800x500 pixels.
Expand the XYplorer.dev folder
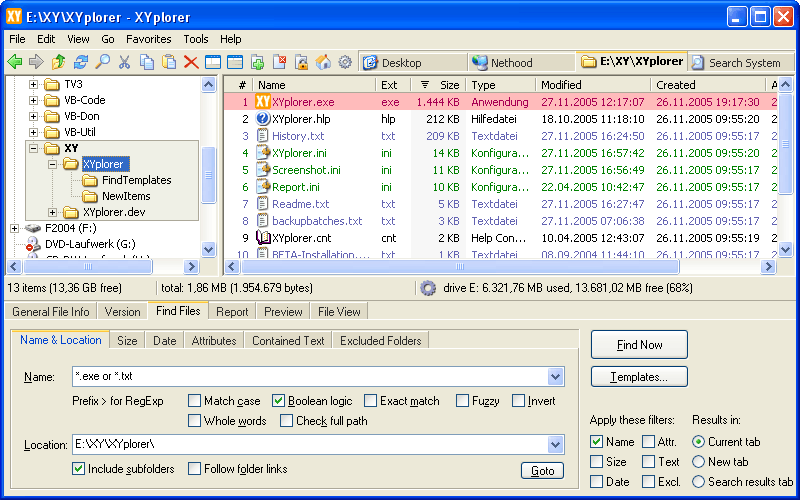(52, 212)
